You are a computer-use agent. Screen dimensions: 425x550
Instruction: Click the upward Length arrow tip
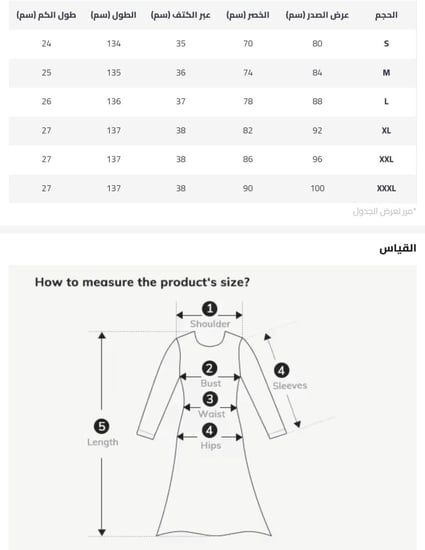tap(102, 336)
